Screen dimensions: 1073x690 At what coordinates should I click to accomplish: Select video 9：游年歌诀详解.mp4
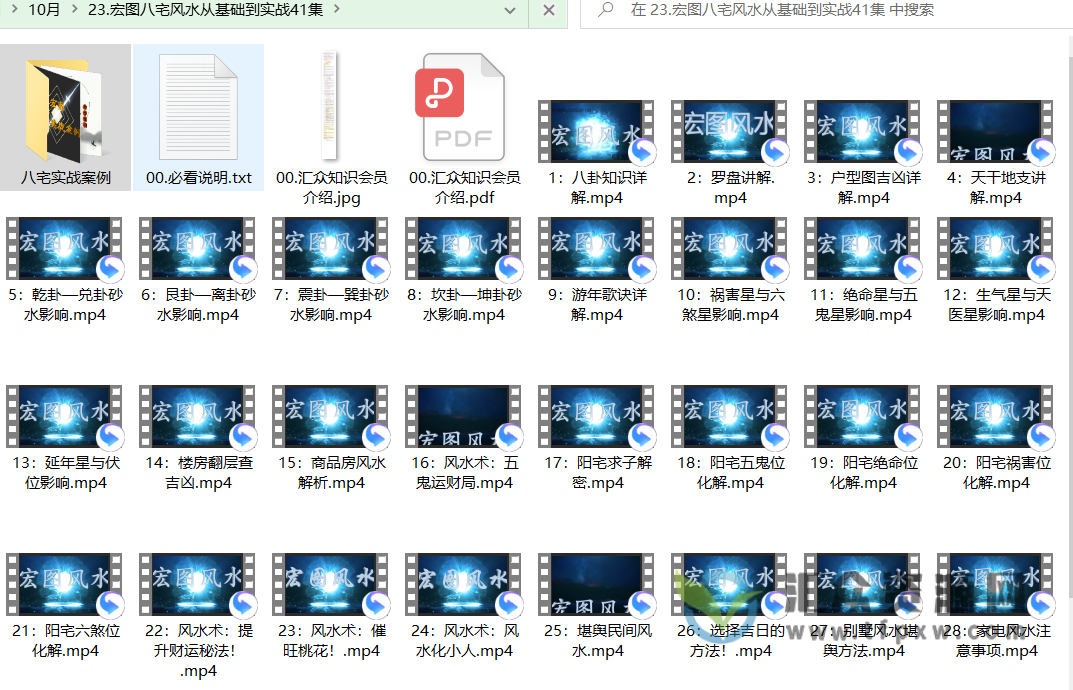[x=597, y=249]
